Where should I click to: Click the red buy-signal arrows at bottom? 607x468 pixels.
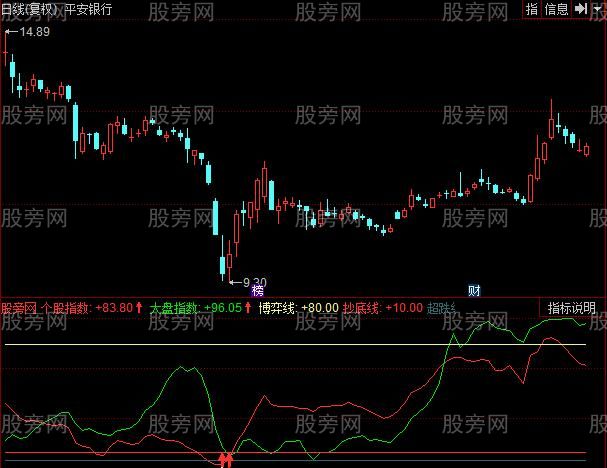pyautogui.click(x=227, y=459)
